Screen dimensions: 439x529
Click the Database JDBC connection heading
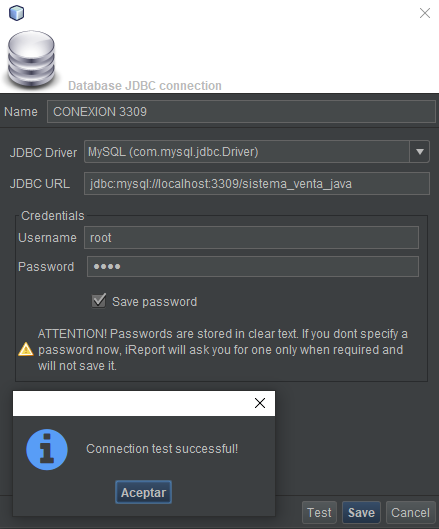[145, 86]
